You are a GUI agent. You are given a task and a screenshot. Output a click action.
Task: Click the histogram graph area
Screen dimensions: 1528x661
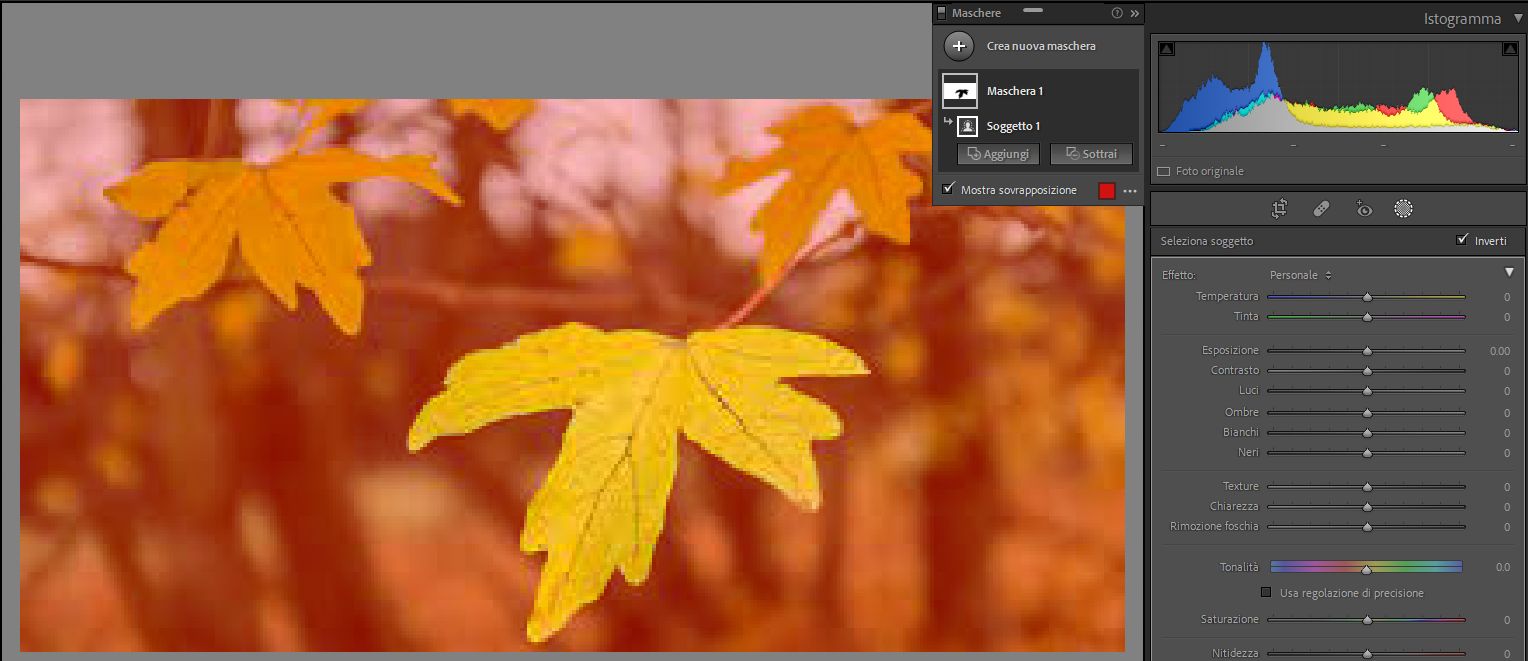(x=1338, y=87)
